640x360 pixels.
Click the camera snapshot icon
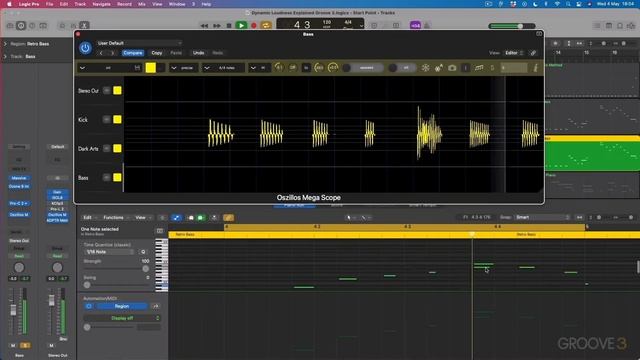tap(452, 68)
